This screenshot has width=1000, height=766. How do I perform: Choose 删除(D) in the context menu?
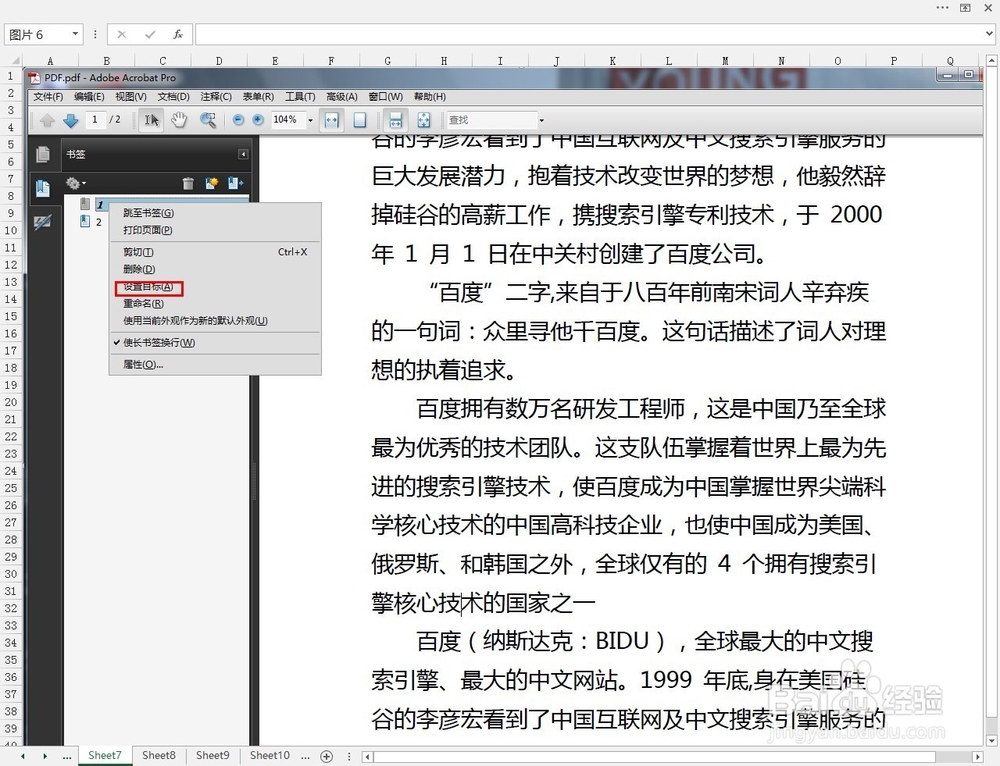(138, 269)
